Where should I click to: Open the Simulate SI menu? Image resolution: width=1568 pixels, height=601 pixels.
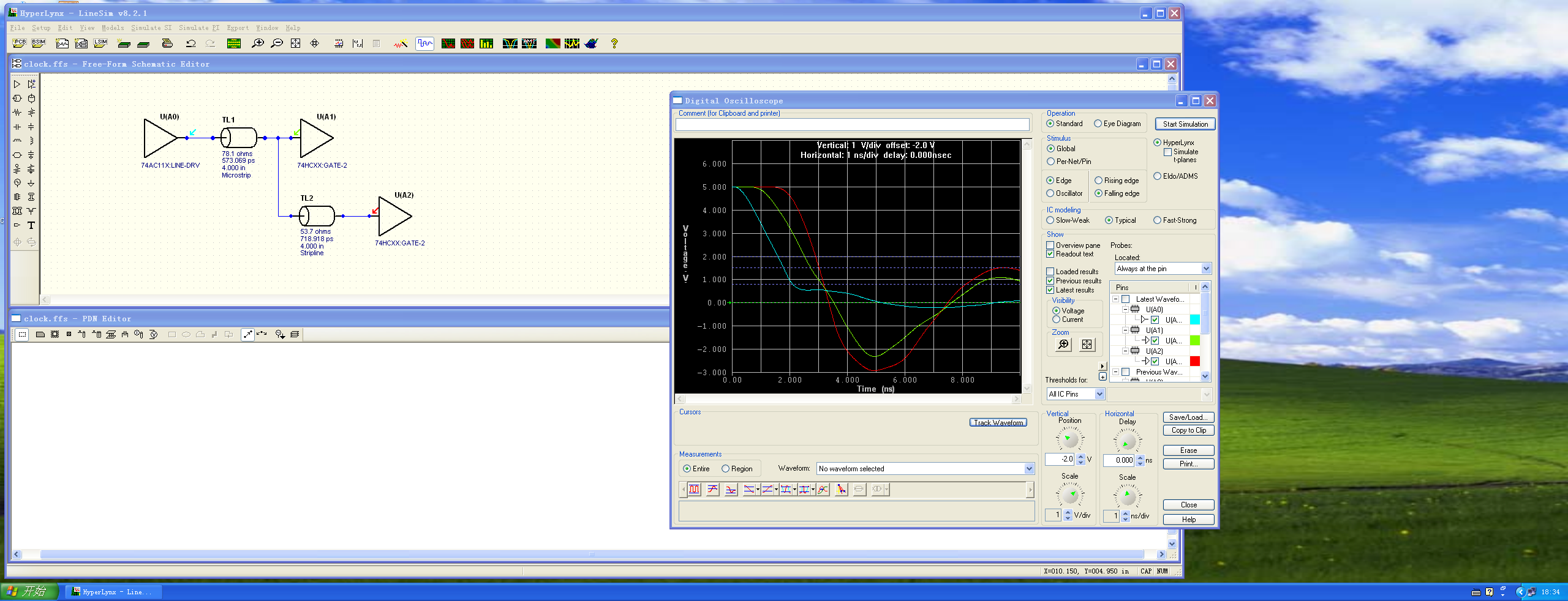(151, 28)
